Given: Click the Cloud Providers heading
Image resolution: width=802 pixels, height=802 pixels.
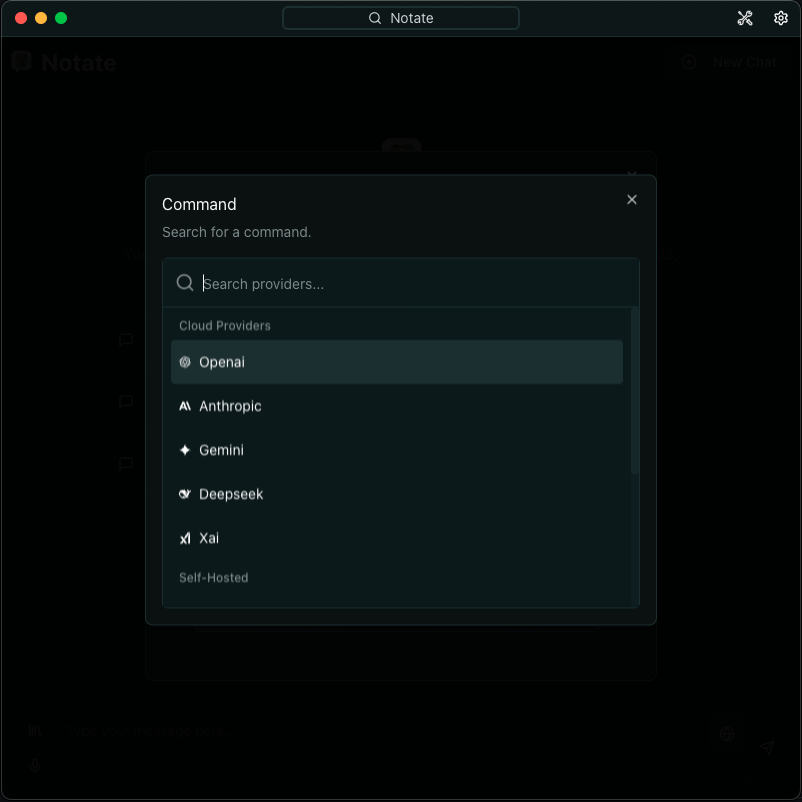Looking at the screenshot, I should pyautogui.click(x=225, y=326).
